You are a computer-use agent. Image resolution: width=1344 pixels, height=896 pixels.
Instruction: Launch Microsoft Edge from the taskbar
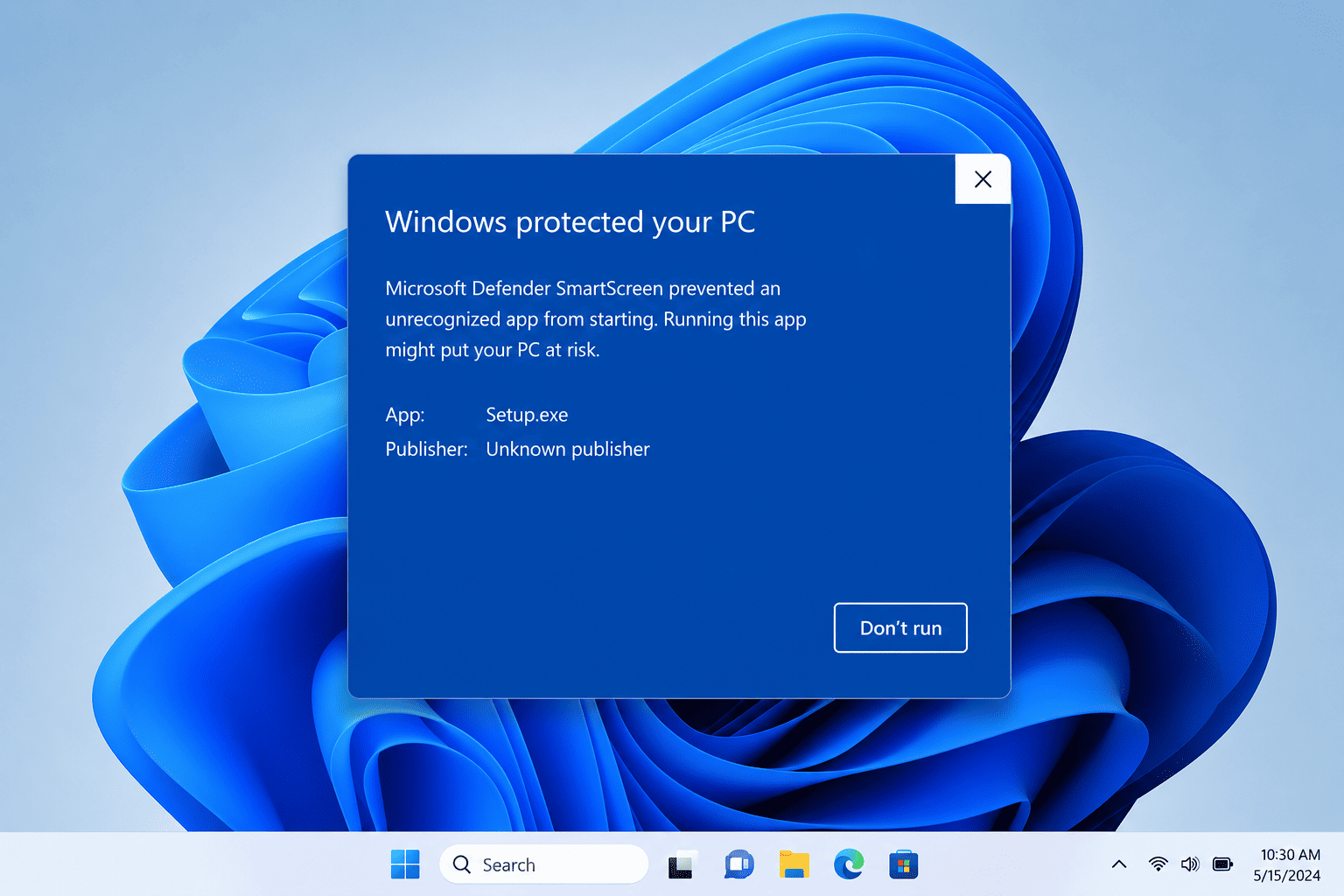click(849, 864)
